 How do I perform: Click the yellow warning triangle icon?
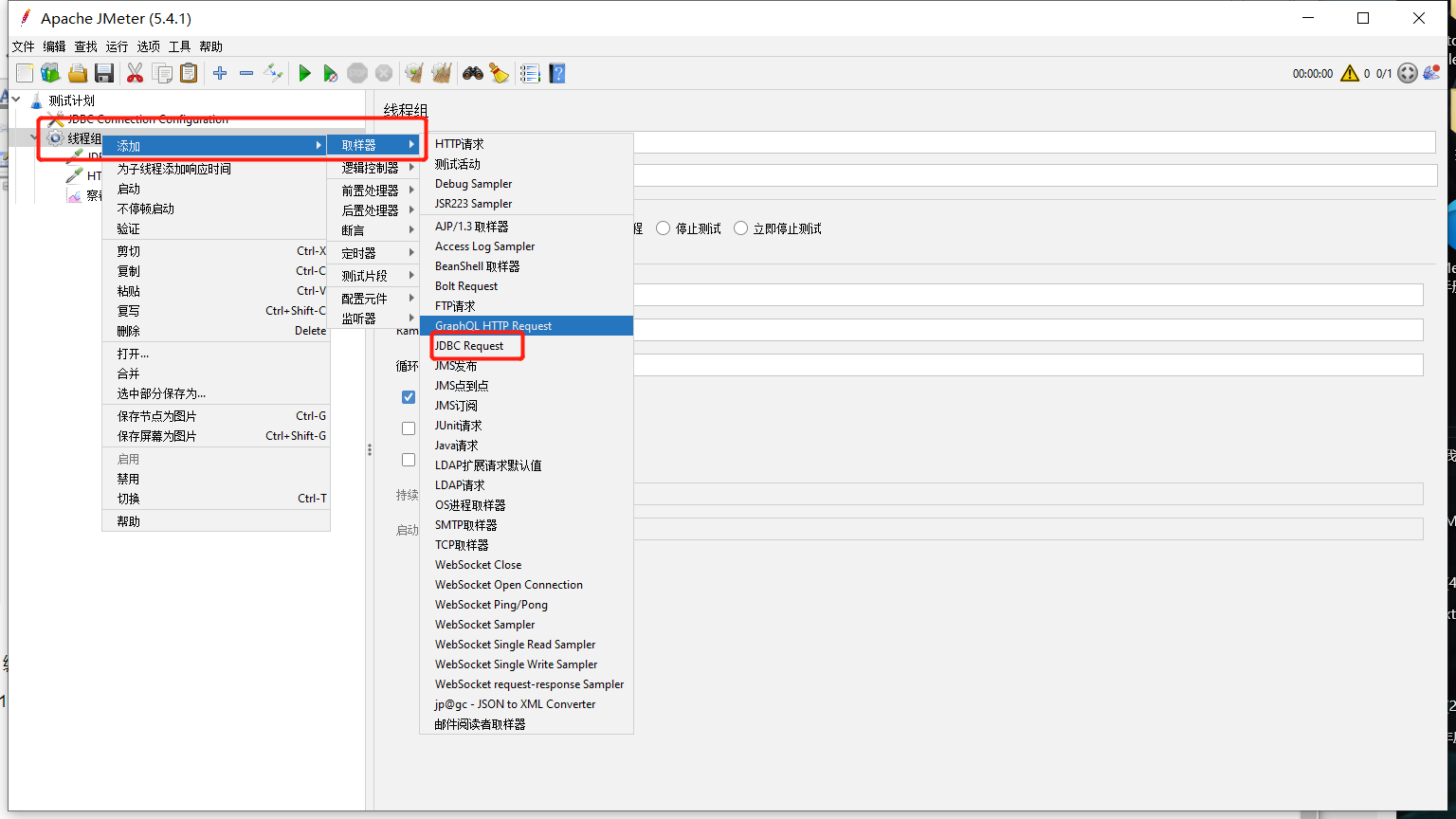(x=1350, y=73)
